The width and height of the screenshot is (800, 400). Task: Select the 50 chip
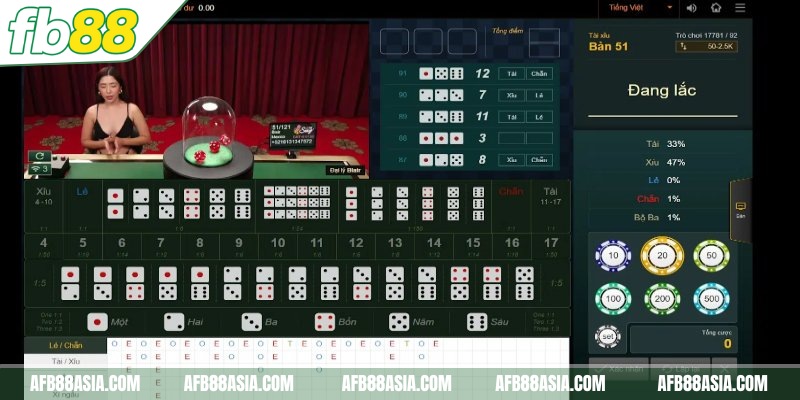711,256
